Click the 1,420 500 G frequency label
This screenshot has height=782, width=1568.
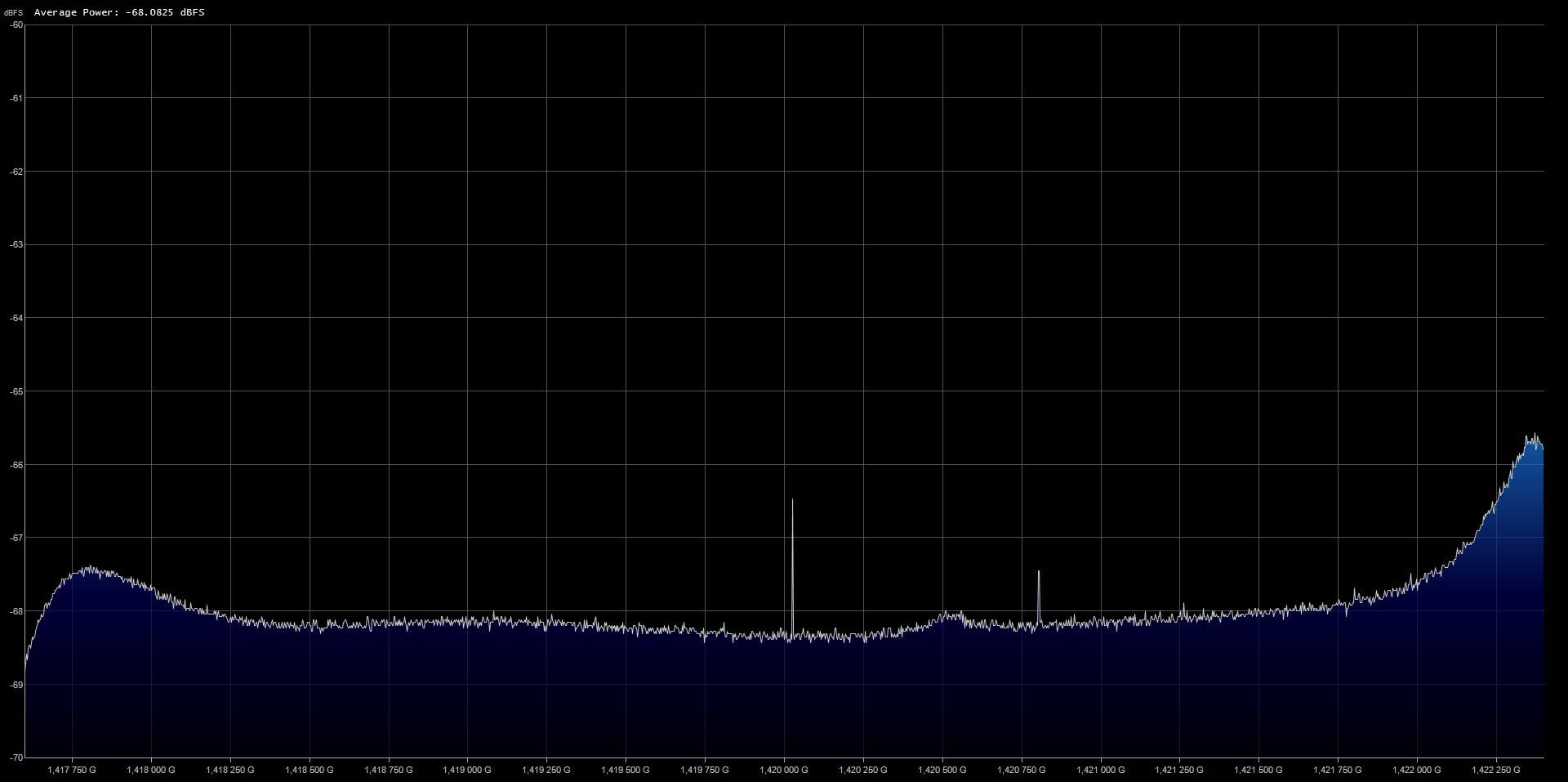[942, 770]
